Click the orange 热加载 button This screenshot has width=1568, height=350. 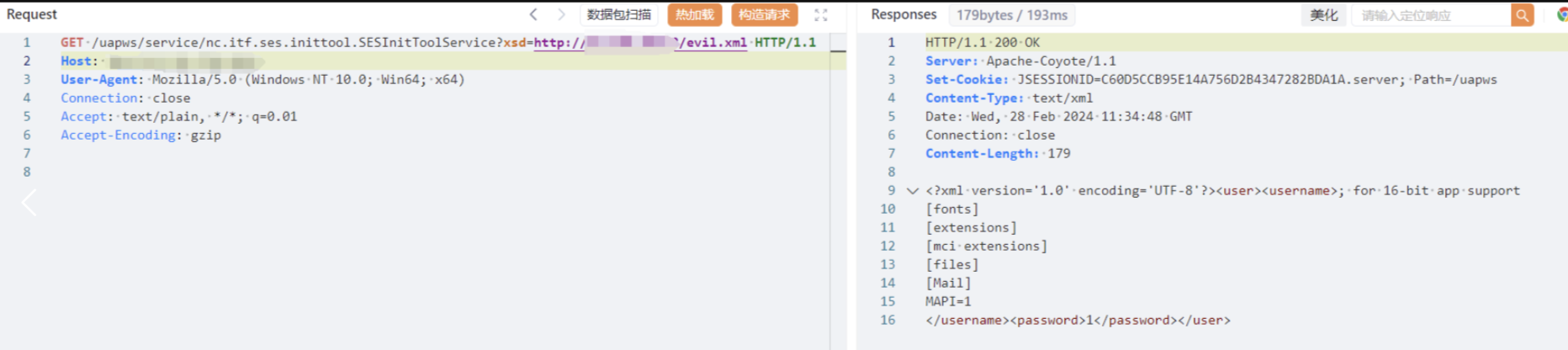[695, 14]
